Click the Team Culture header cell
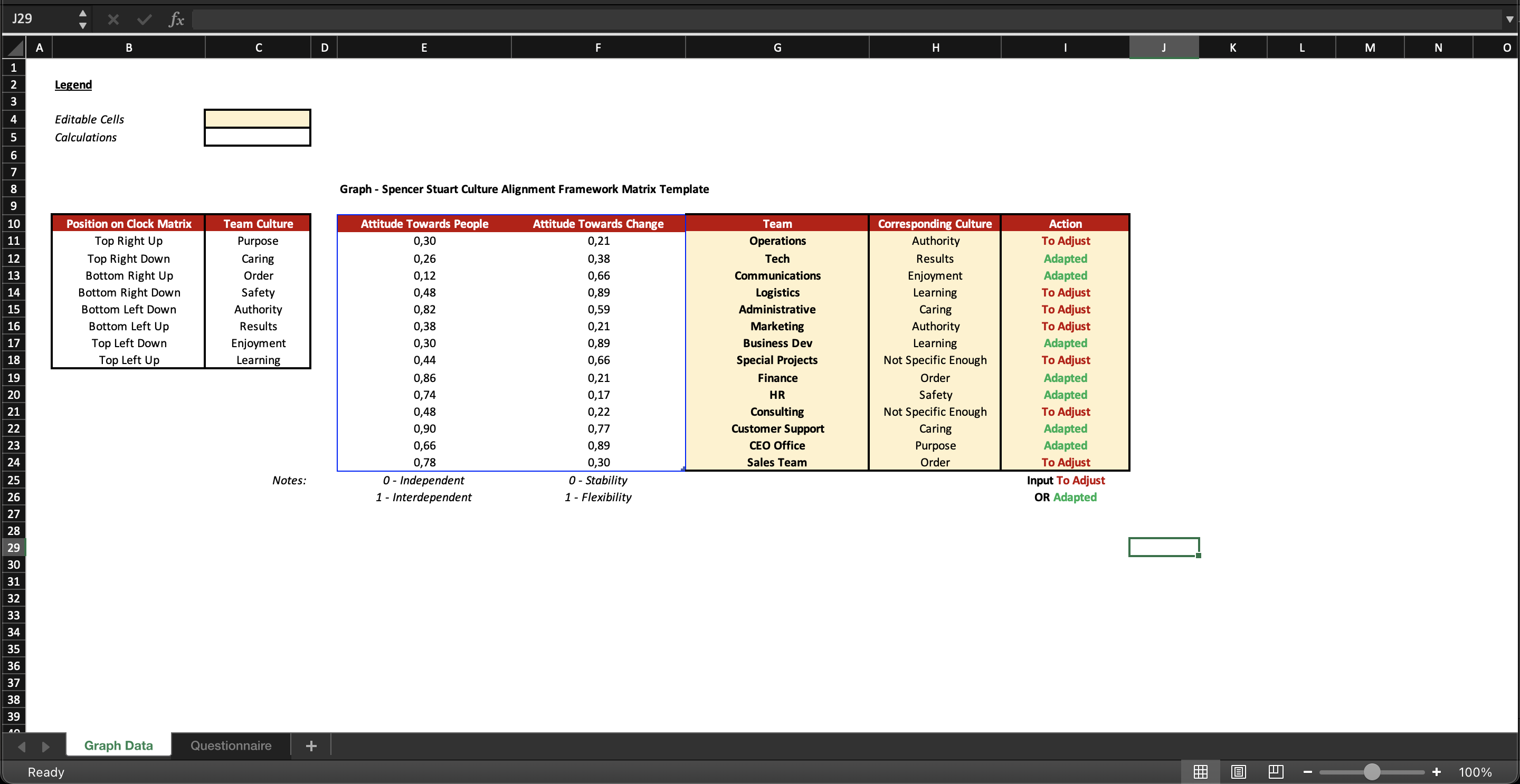This screenshot has height=784, width=1520. point(258,224)
